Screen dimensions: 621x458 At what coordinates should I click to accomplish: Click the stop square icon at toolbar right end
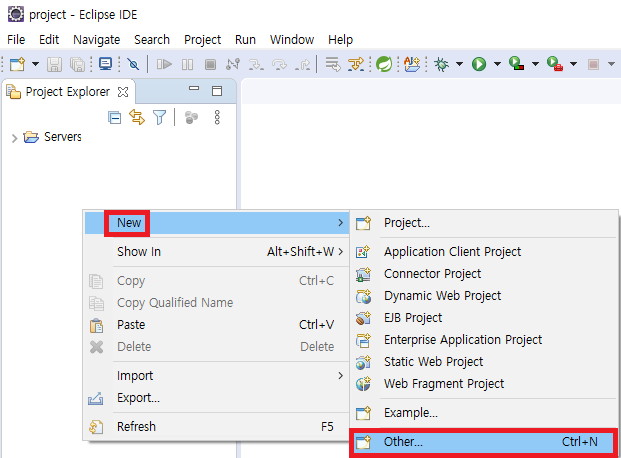coord(593,64)
